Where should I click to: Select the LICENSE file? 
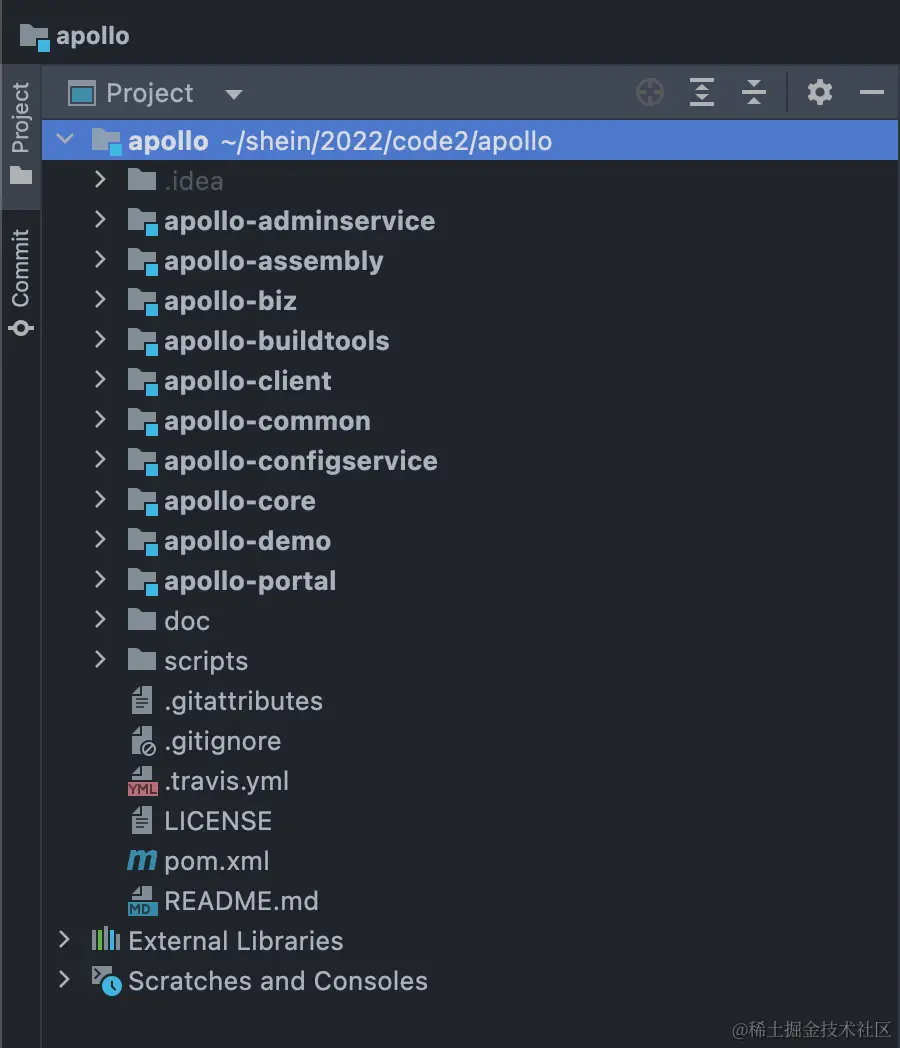pos(218,821)
